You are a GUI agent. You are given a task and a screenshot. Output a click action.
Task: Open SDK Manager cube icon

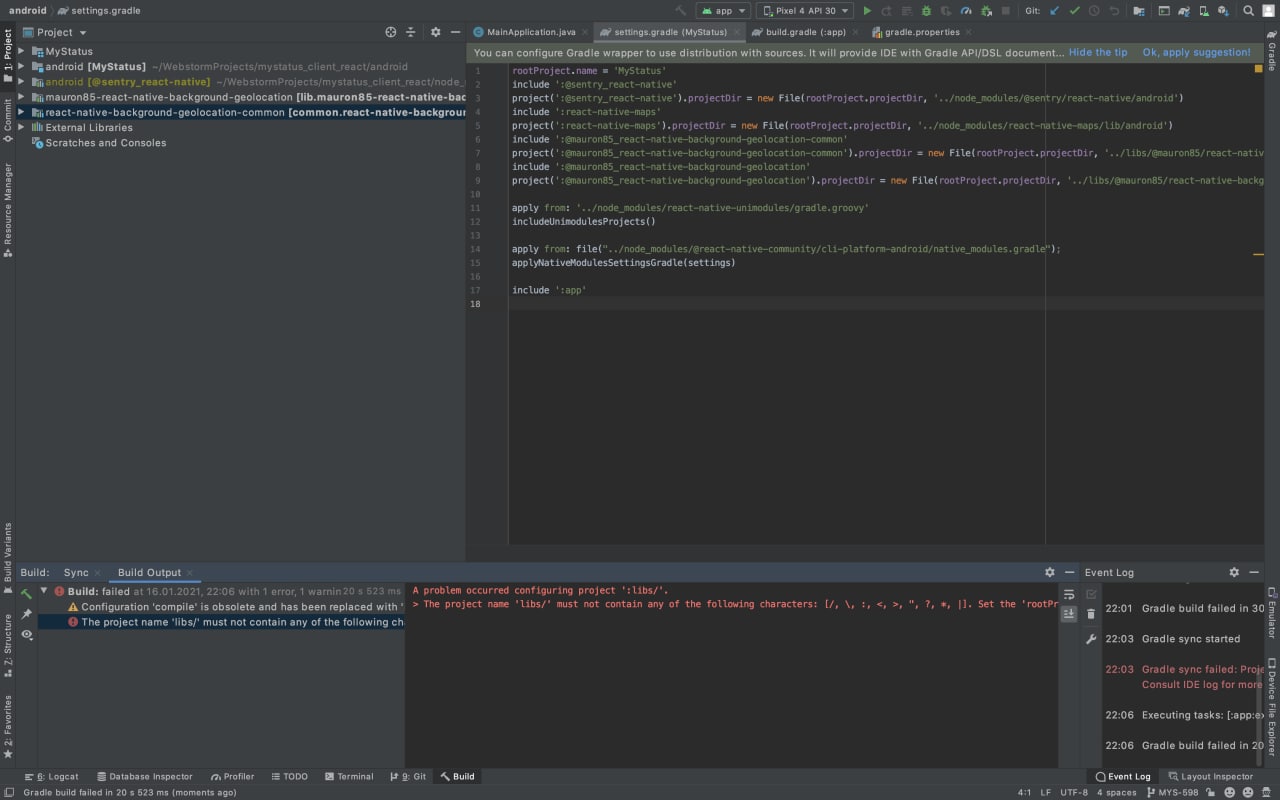(1222, 11)
